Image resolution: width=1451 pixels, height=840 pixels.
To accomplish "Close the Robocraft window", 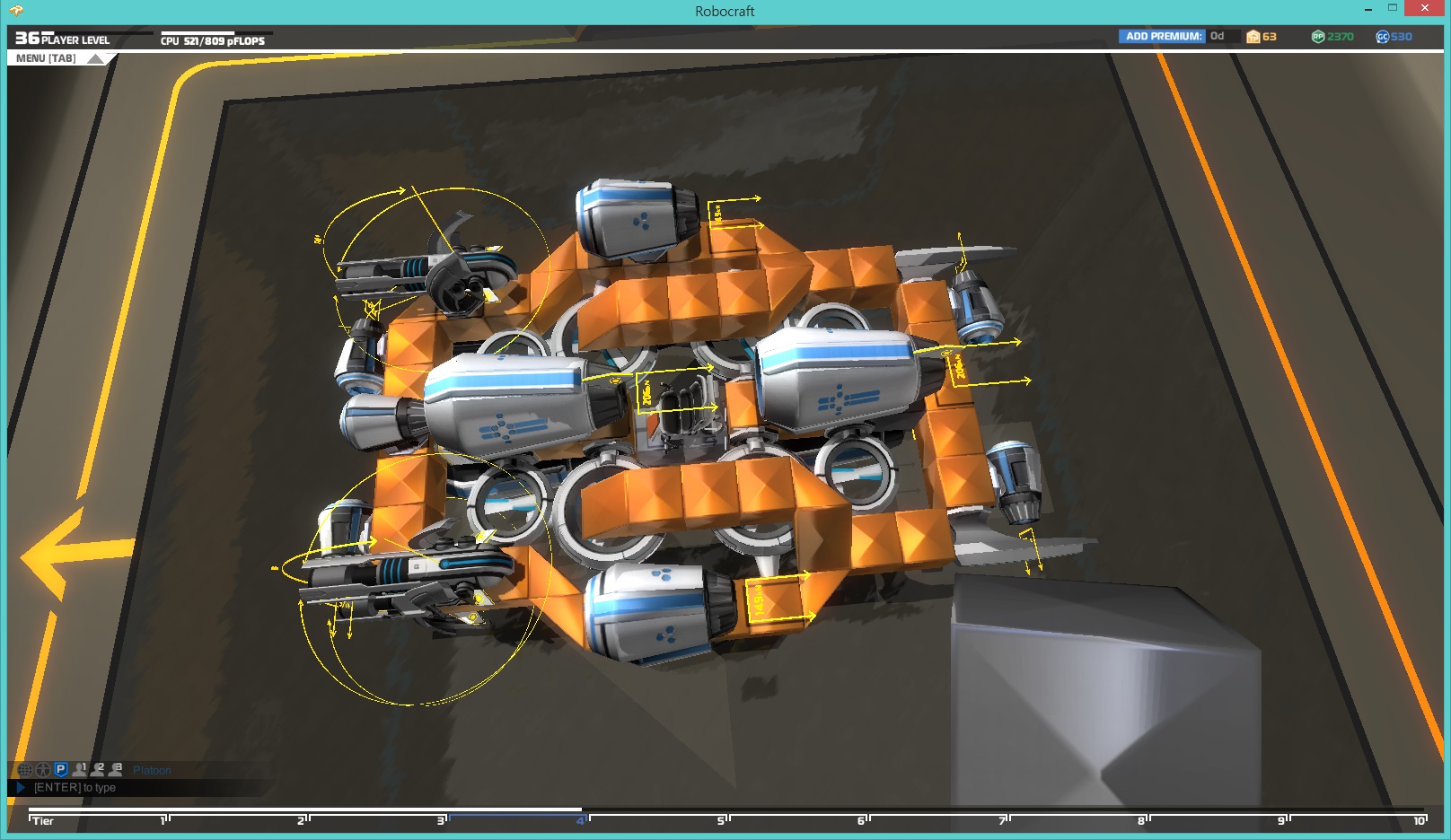I will point(1425,9).
